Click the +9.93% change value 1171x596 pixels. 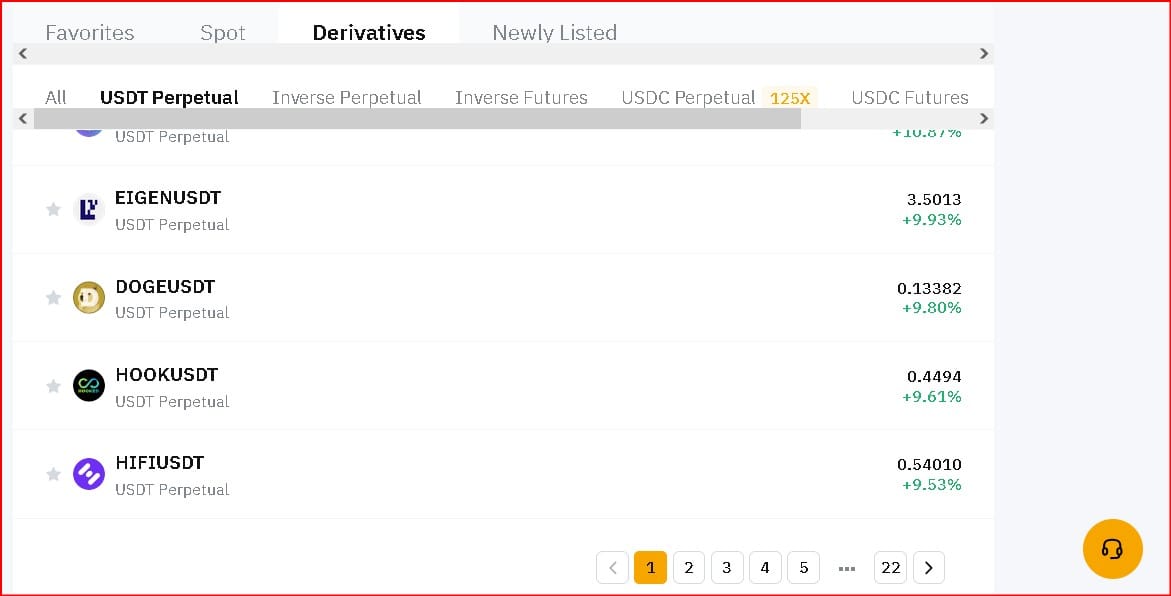(931, 220)
